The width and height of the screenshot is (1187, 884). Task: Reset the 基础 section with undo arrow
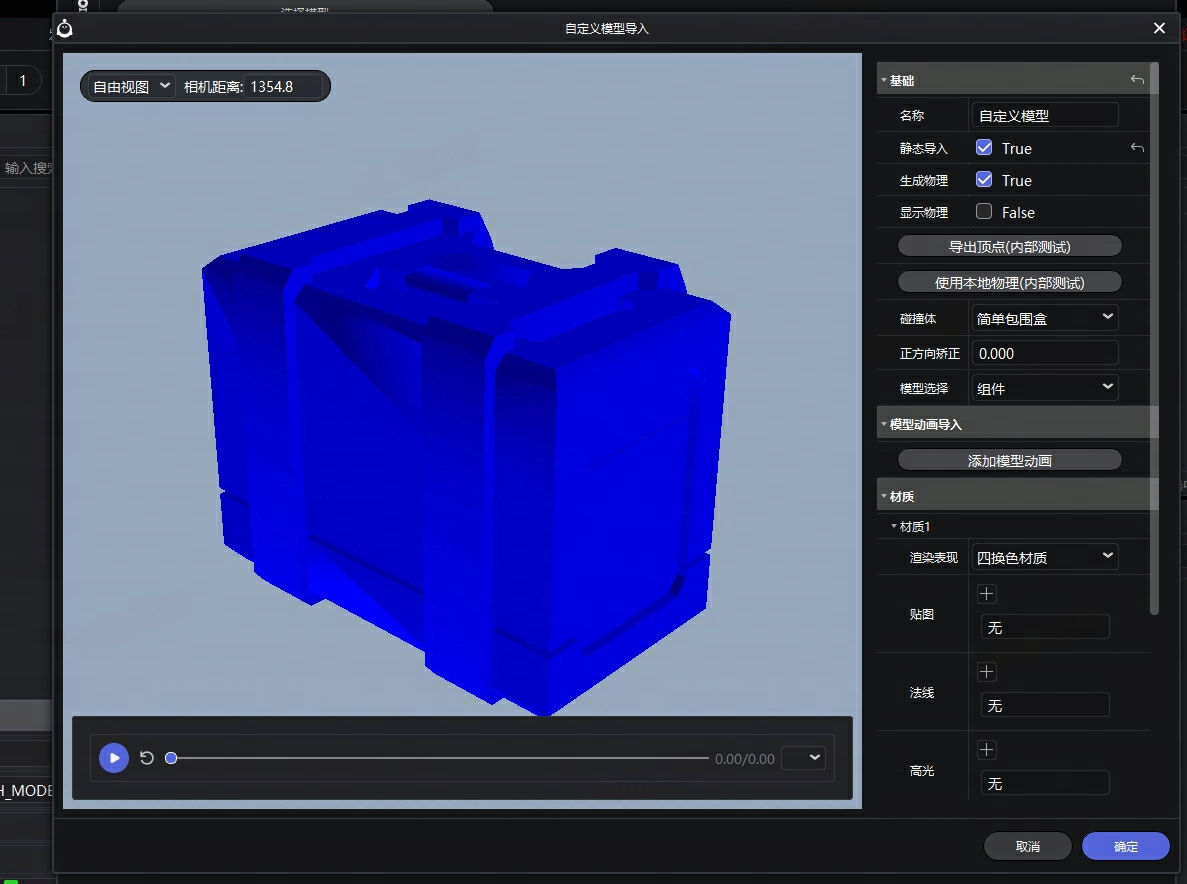pos(1137,80)
